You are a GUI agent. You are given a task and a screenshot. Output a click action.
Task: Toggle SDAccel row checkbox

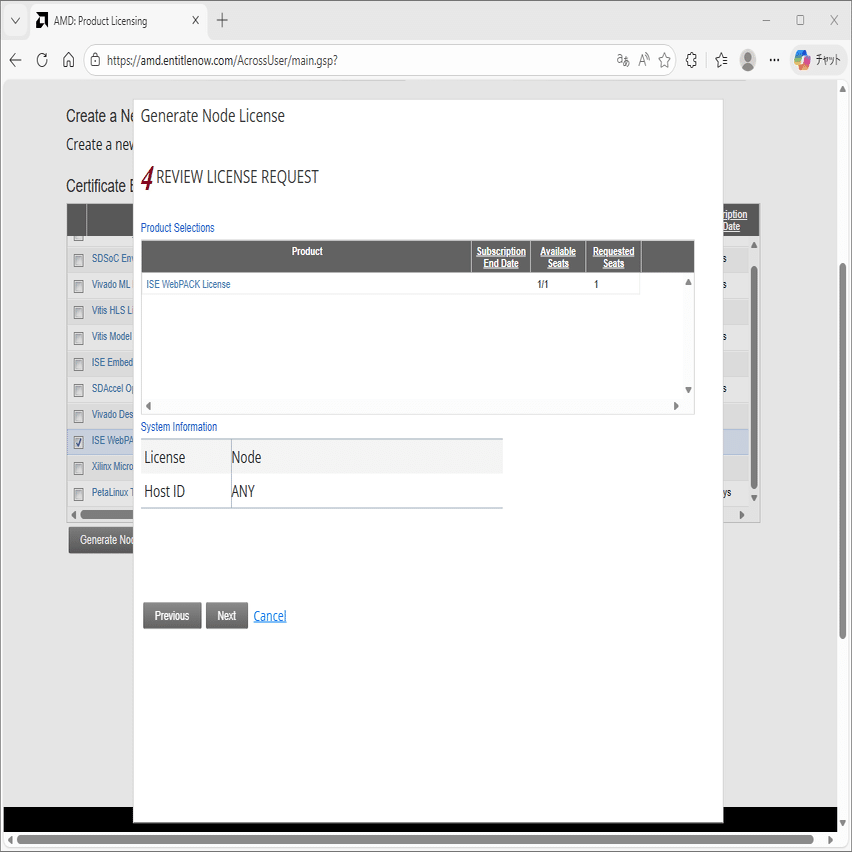click(x=78, y=390)
